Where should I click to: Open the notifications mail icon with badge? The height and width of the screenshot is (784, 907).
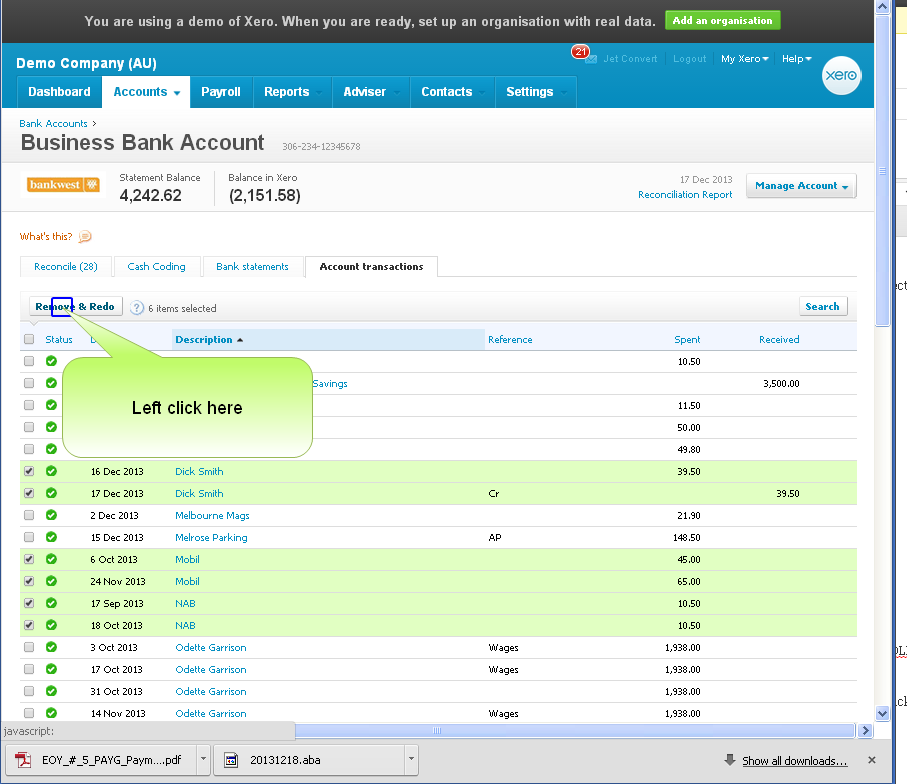point(590,59)
